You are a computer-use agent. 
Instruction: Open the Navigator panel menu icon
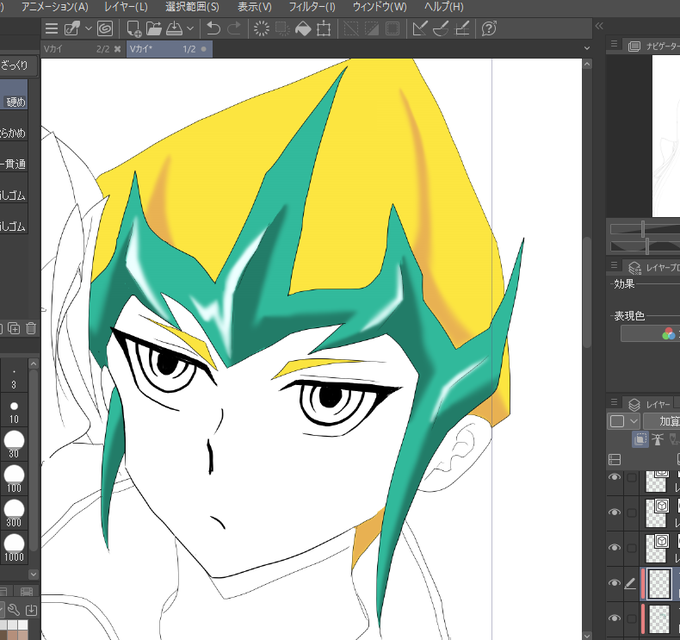point(614,44)
